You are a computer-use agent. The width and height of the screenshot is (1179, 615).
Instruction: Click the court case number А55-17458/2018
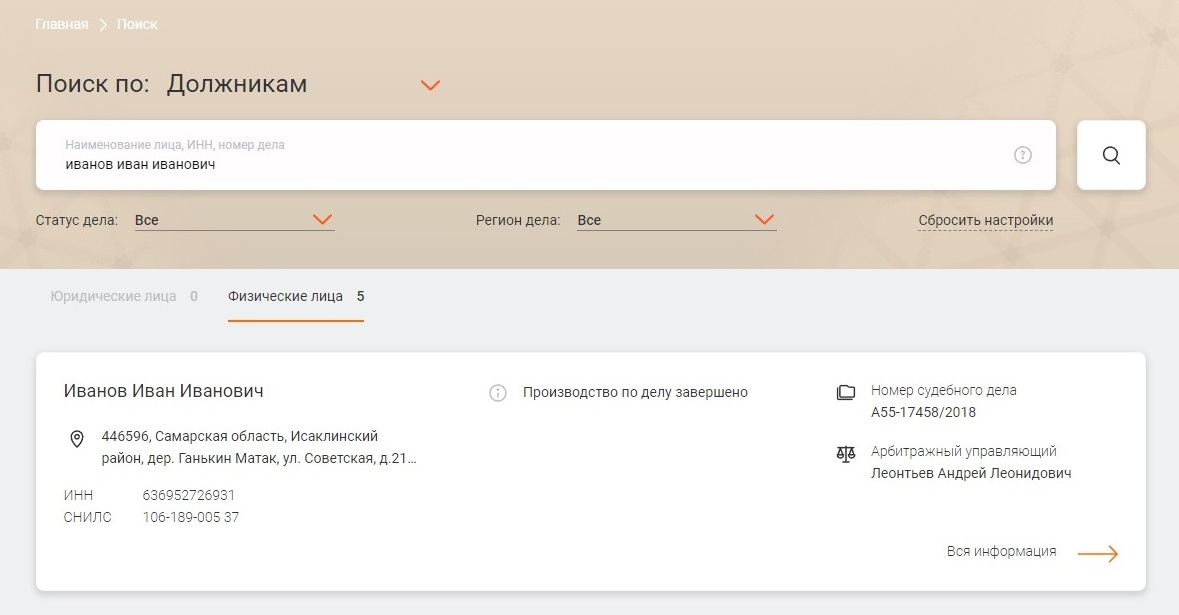[x=923, y=412]
